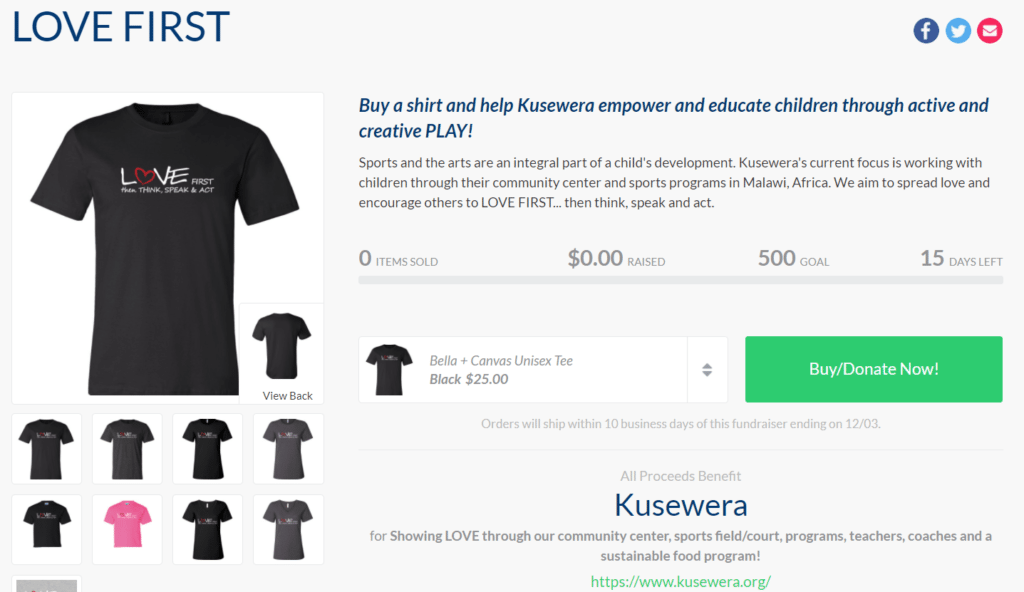This screenshot has width=1024, height=592.
Task: Choose the small black youth tee thumbnail
Action: [46, 529]
